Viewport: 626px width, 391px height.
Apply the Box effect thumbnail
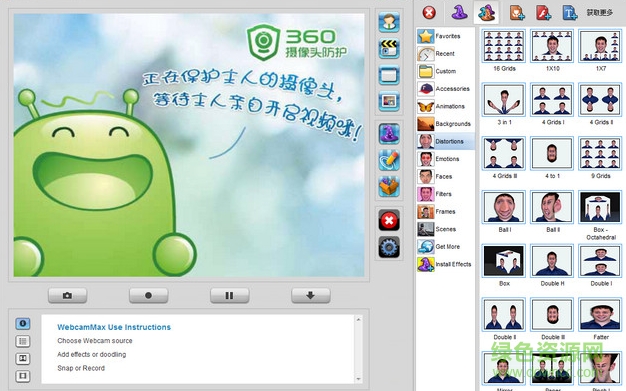pyautogui.click(x=504, y=261)
